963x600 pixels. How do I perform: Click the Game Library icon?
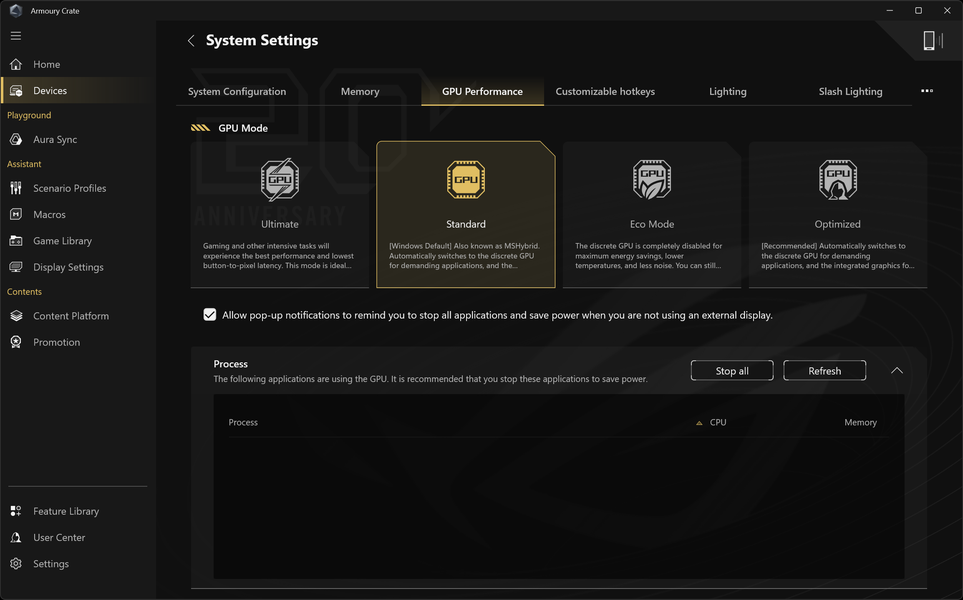click(x=16, y=241)
